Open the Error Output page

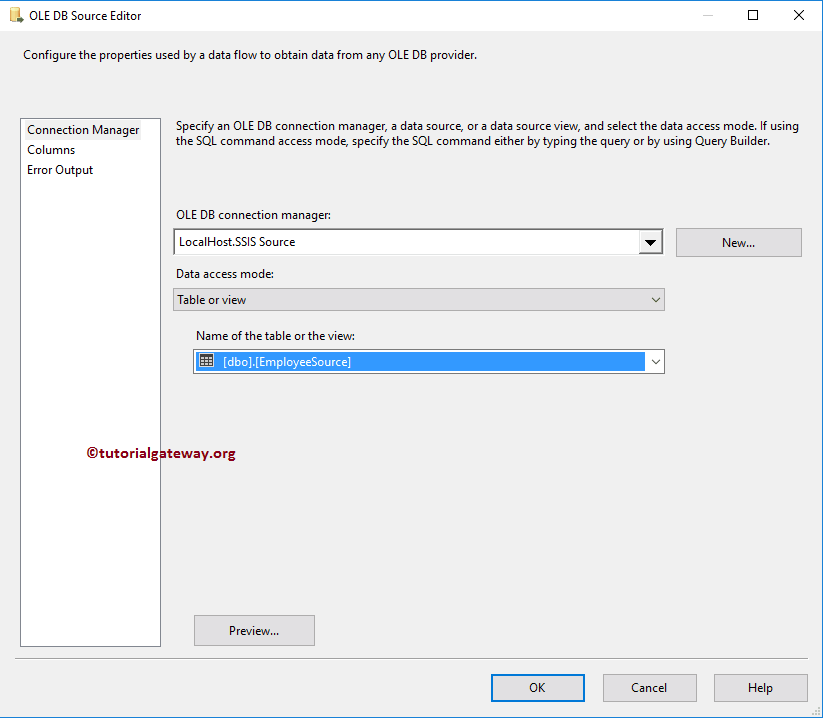(60, 169)
